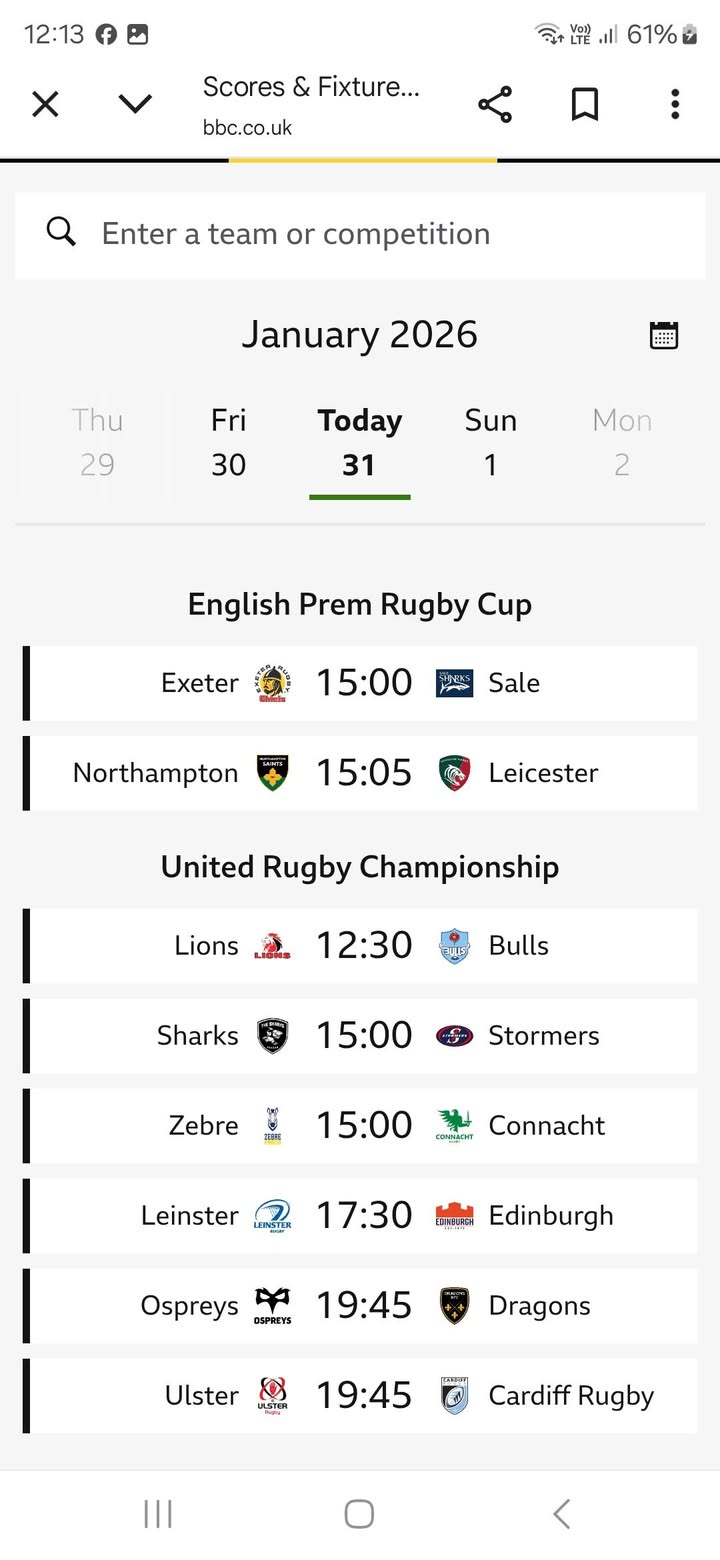Tap the share icon in browser toolbar
720x1560 pixels.
tap(494, 104)
